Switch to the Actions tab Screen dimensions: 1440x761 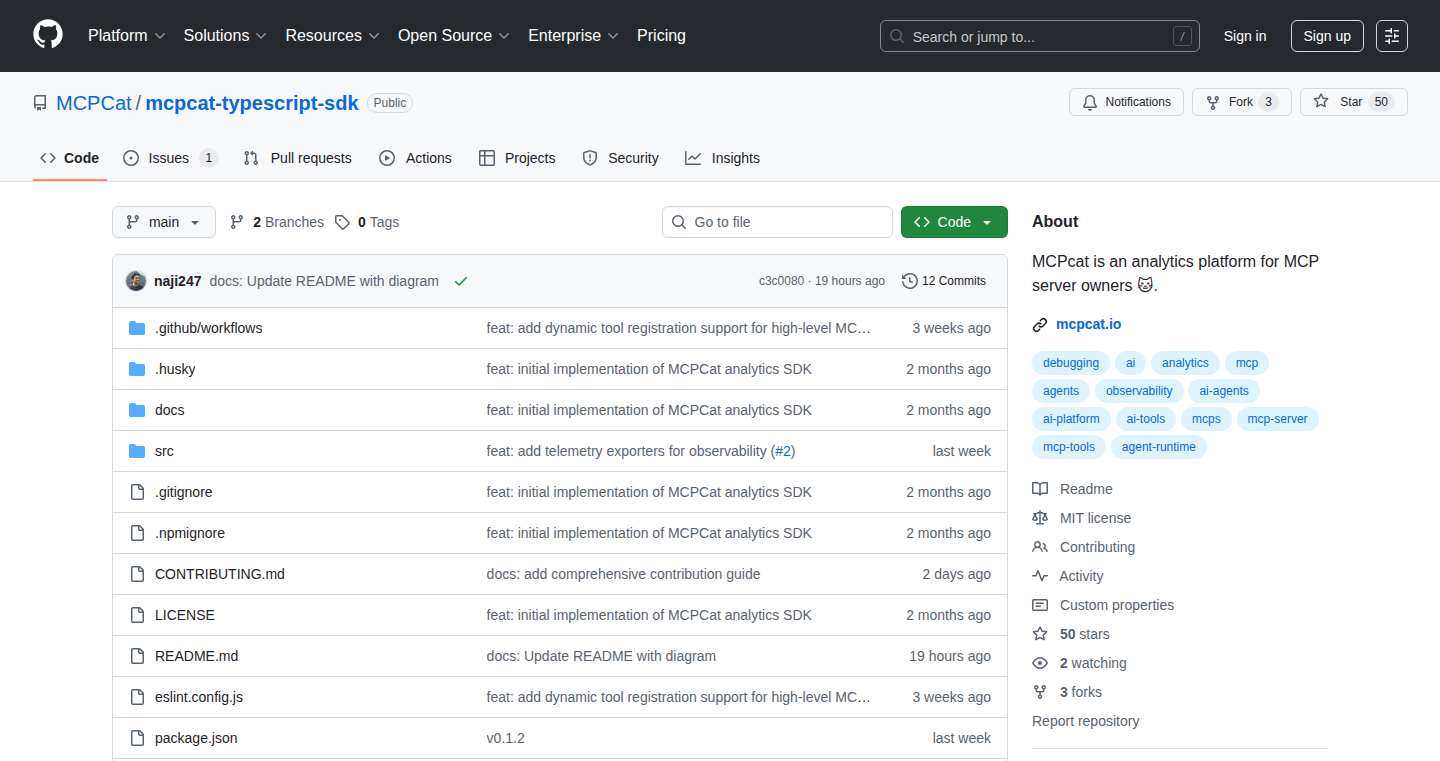416,158
